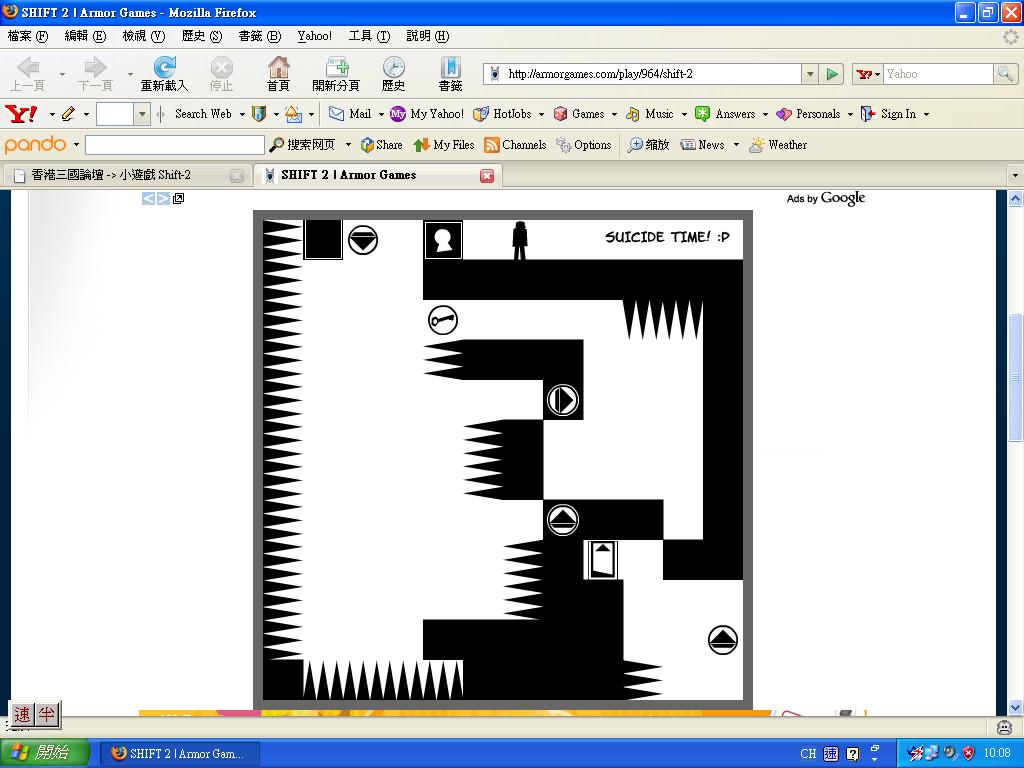
Task: Open the Bookmarks toolbar icon
Action: click(x=450, y=73)
